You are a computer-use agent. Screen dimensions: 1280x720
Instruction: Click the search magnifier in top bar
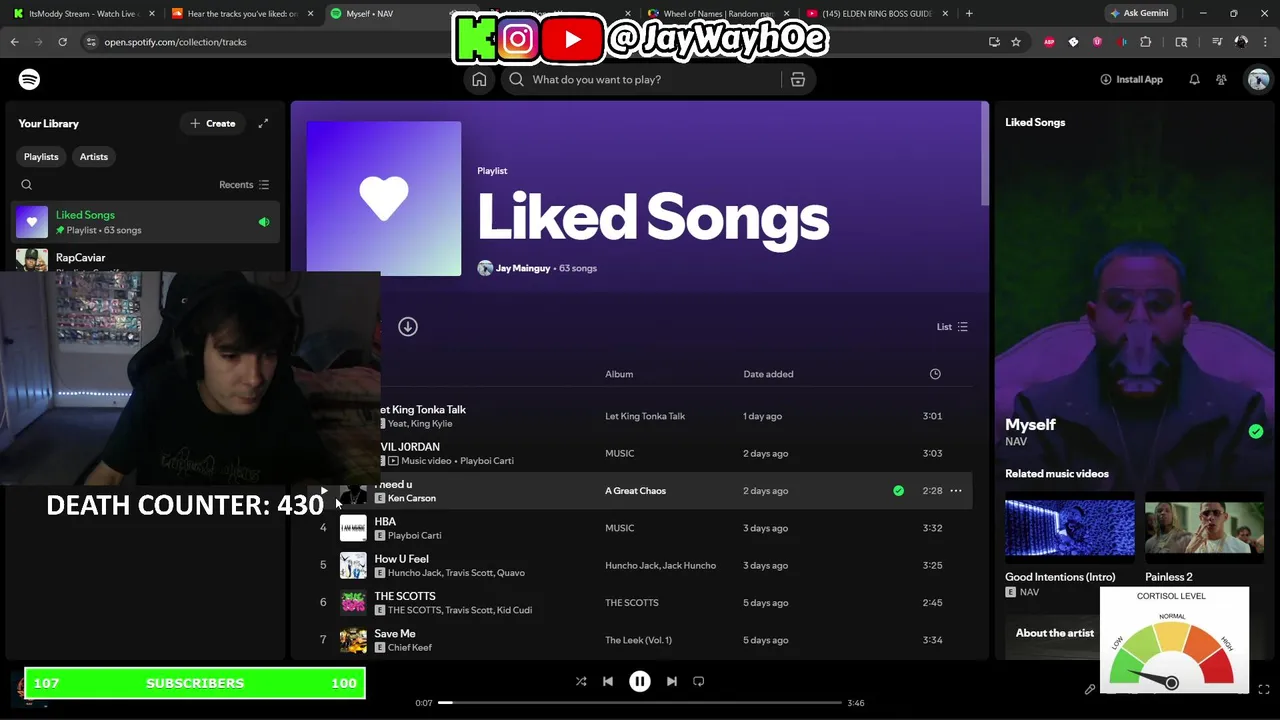click(516, 79)
